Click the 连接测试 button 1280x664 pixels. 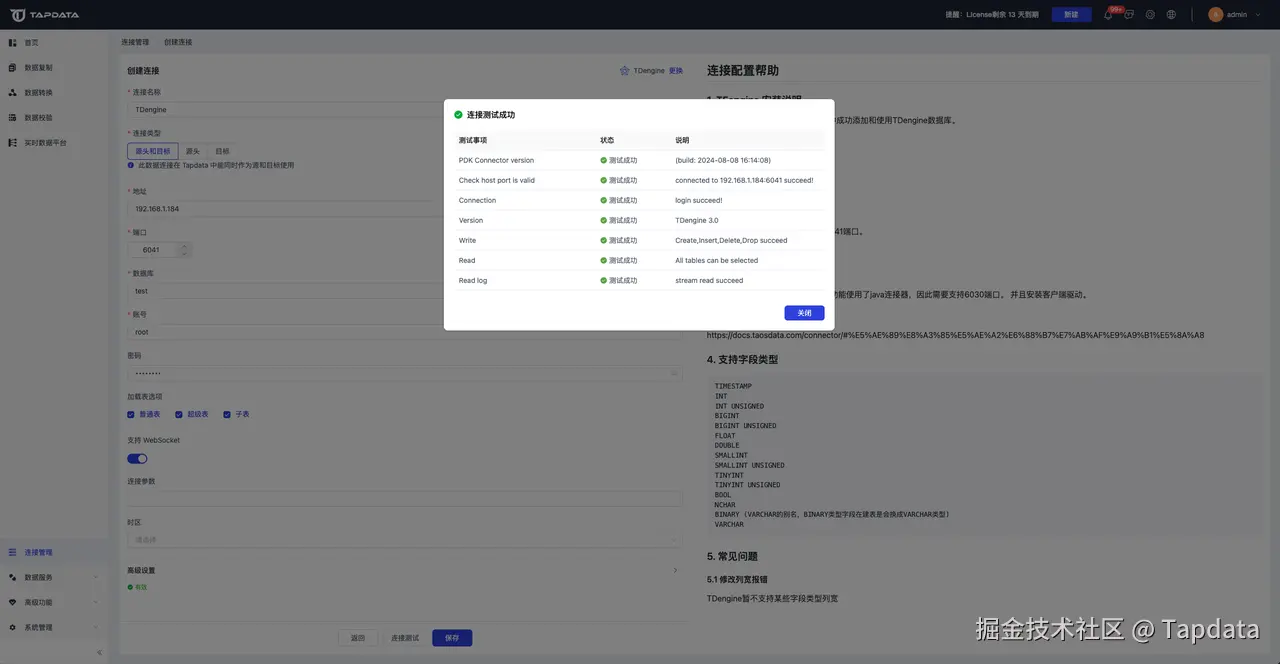coord(405,638)
